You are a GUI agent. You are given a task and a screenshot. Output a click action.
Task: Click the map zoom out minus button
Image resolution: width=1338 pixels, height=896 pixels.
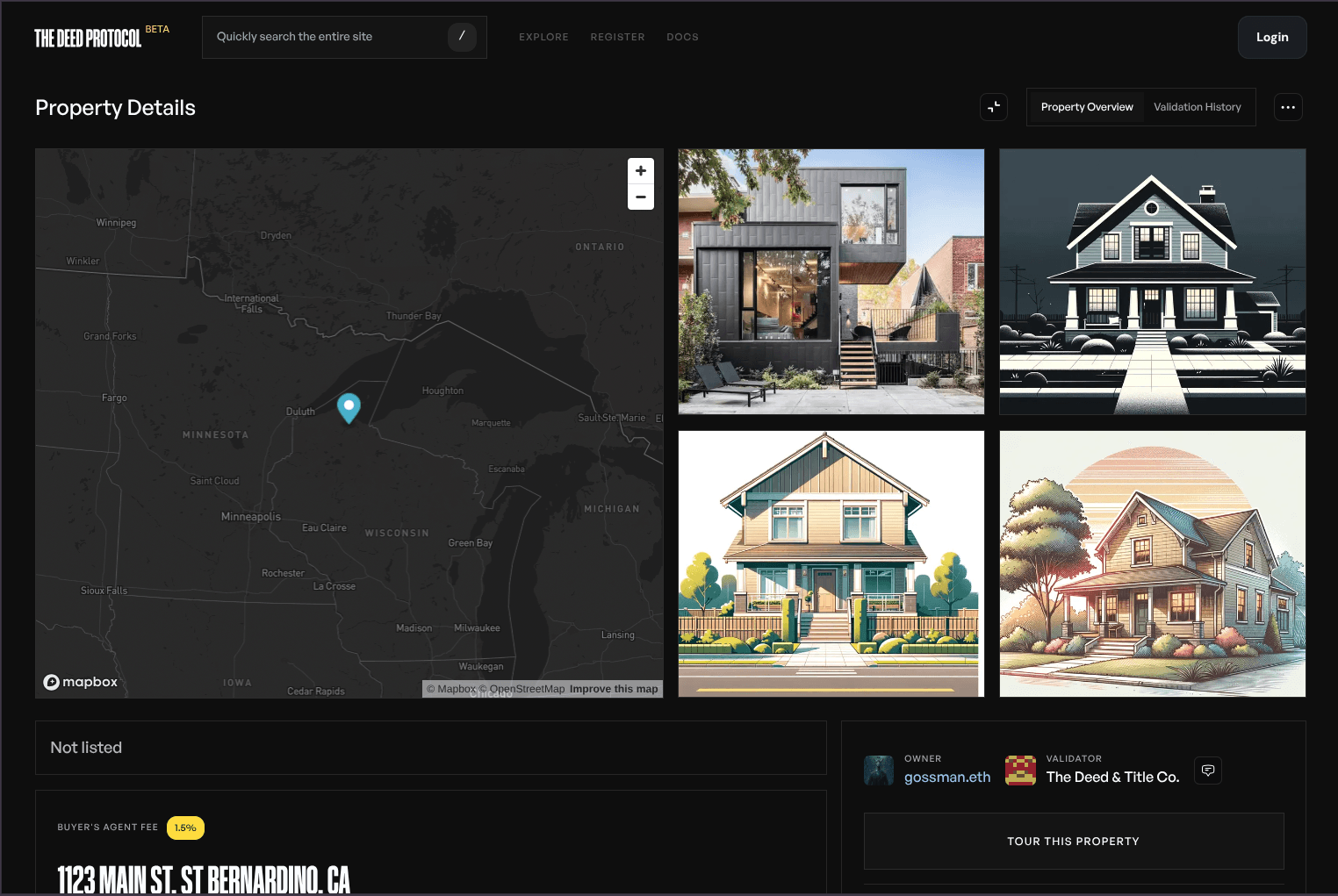pyautogui.click(x=641, y=197)
